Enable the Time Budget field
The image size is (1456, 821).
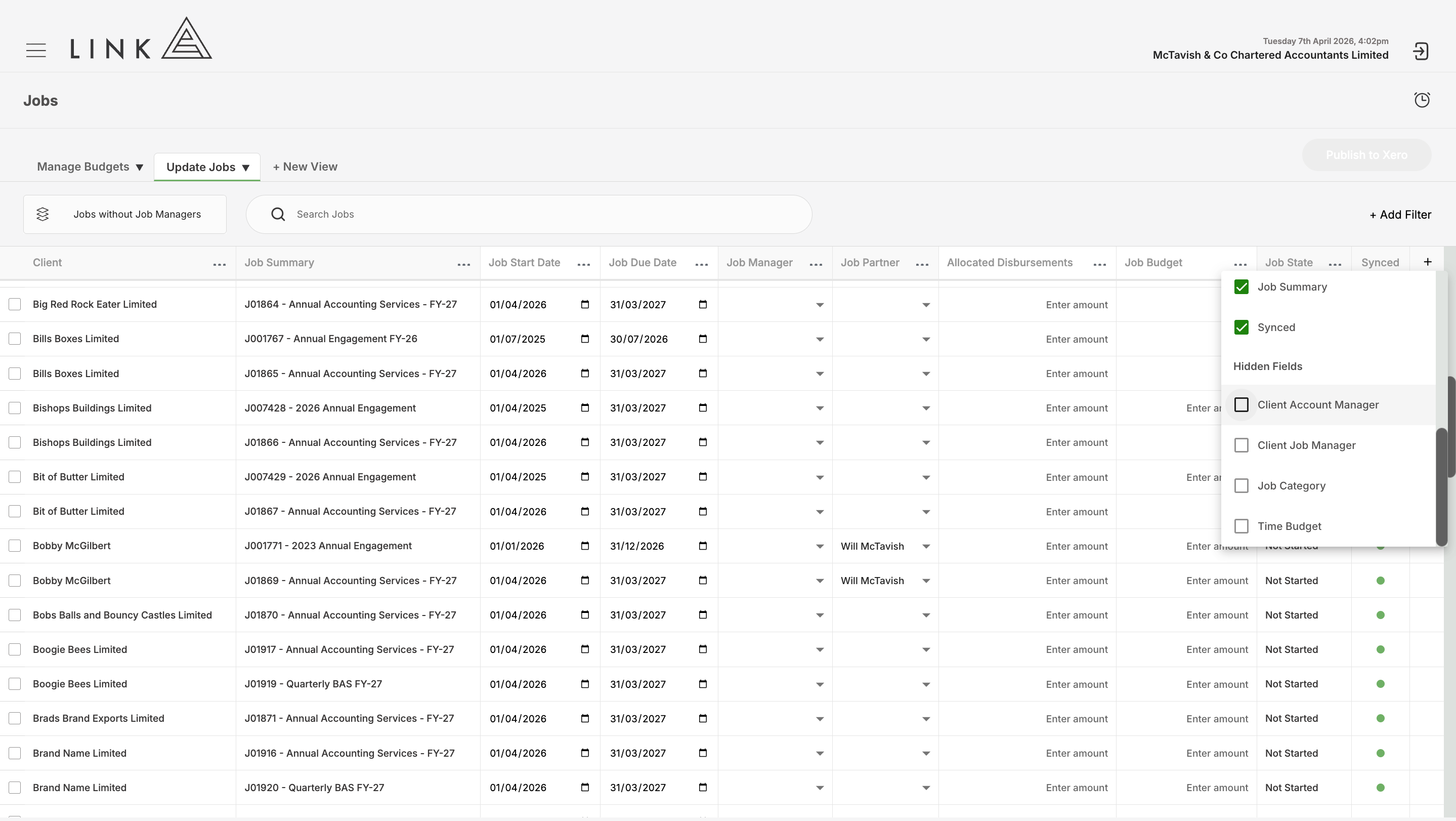tap(1241, 526)
